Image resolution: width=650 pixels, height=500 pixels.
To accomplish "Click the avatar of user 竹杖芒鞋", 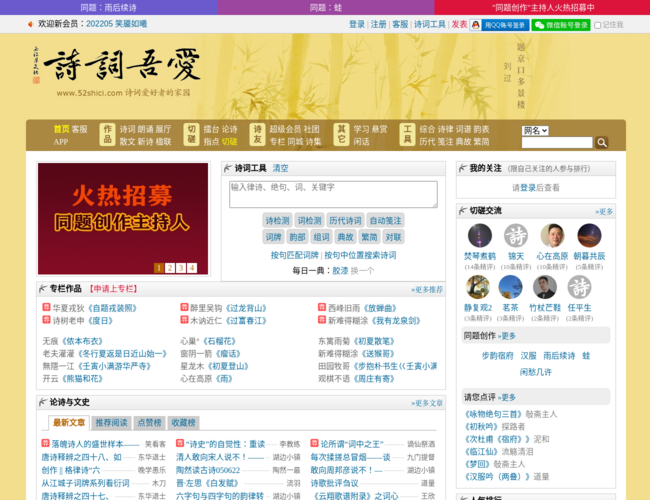I will coord(544,288).
